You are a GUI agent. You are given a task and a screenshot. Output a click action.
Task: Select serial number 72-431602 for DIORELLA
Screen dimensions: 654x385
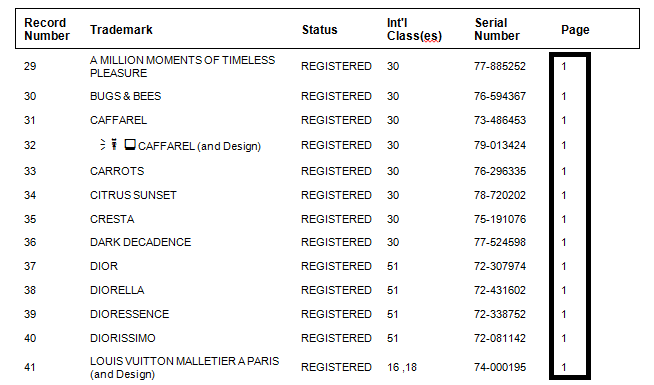click(x=500, y=290)
